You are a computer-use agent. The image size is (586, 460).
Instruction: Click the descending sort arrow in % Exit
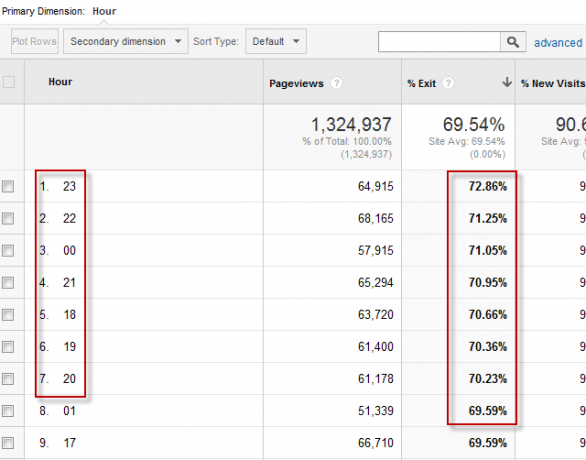tap(507, 82)
